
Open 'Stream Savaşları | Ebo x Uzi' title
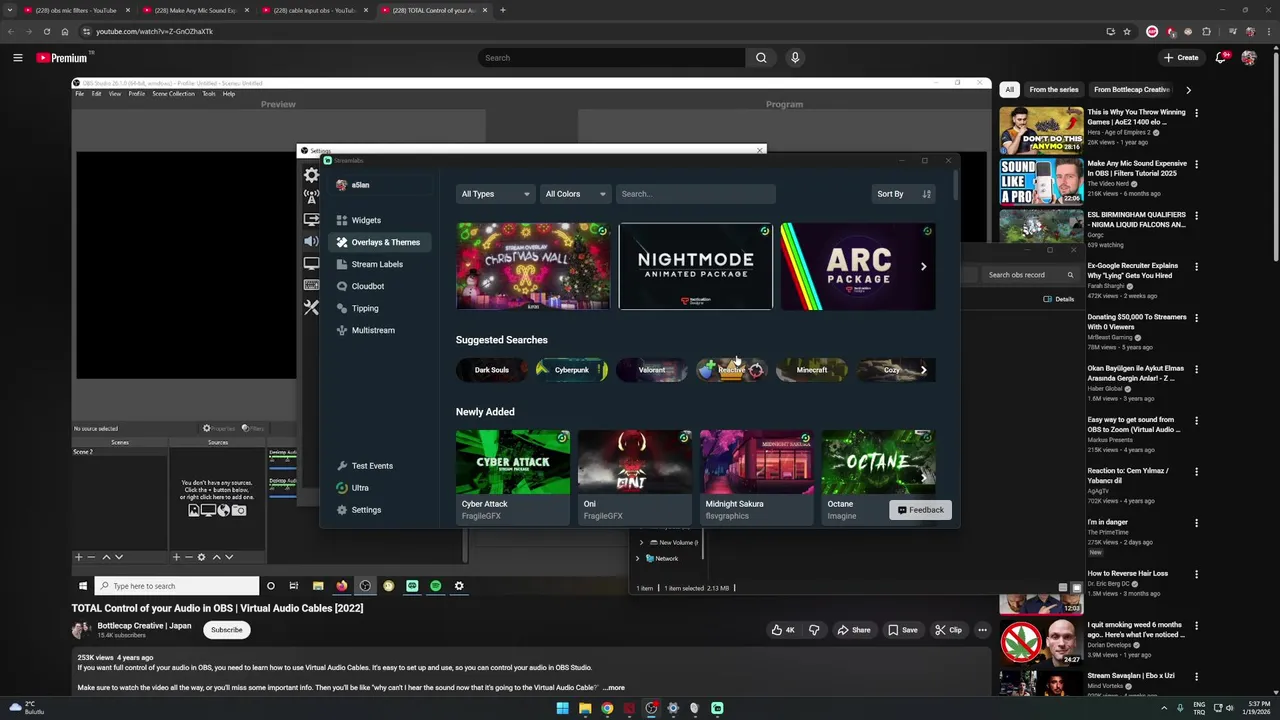click(x=1131, y=676)
